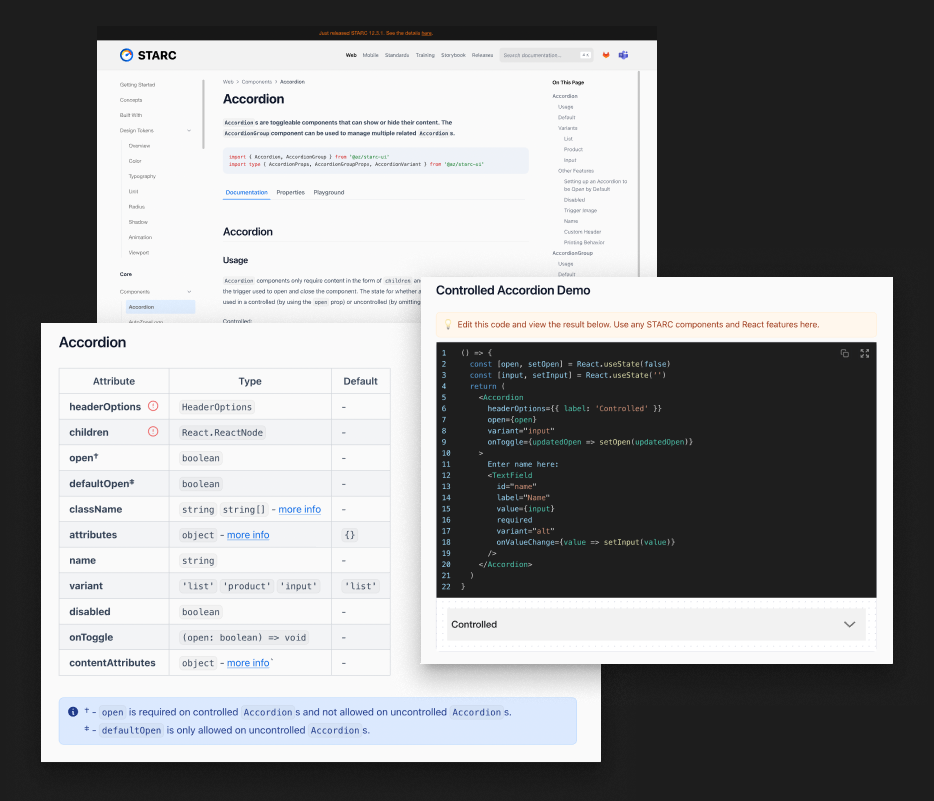Open the Viewport design token page
This screenshot has width=934, height=801.
coord(138,253)
